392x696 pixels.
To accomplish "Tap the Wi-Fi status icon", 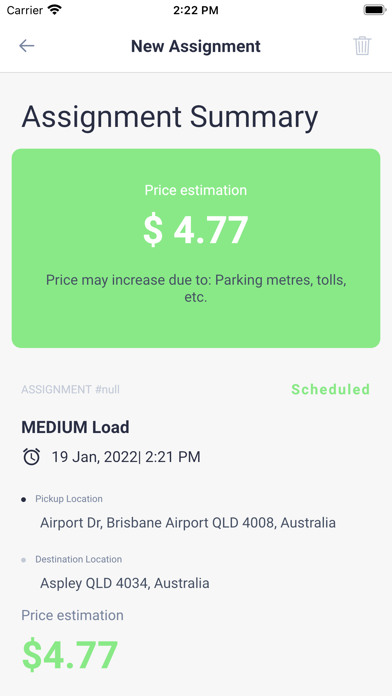I will tap(55, 10).
